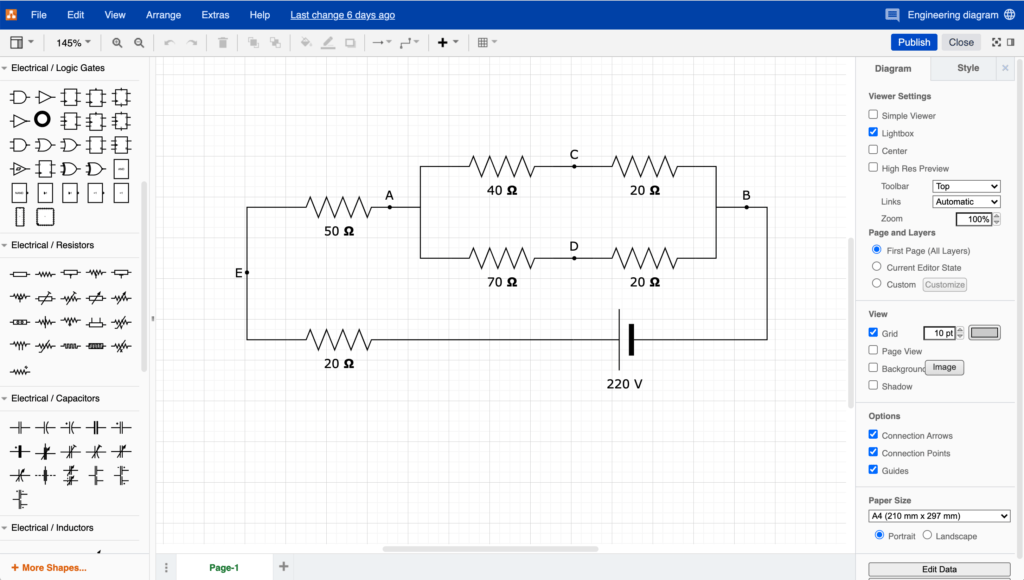Add a new page with the plus icon
The height and width of the screenshot is (580, 1024).
283,566
